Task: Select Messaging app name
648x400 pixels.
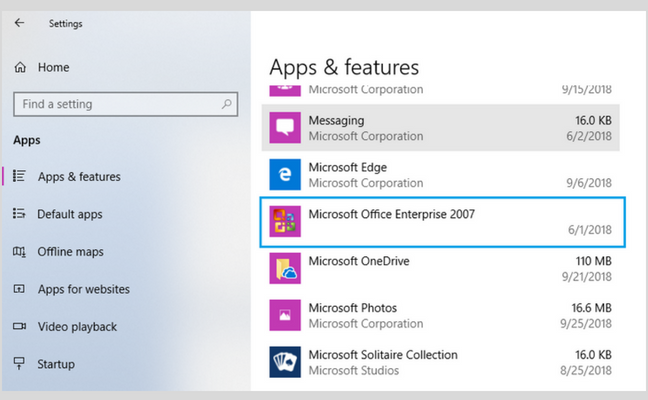Action: point(336,120)
